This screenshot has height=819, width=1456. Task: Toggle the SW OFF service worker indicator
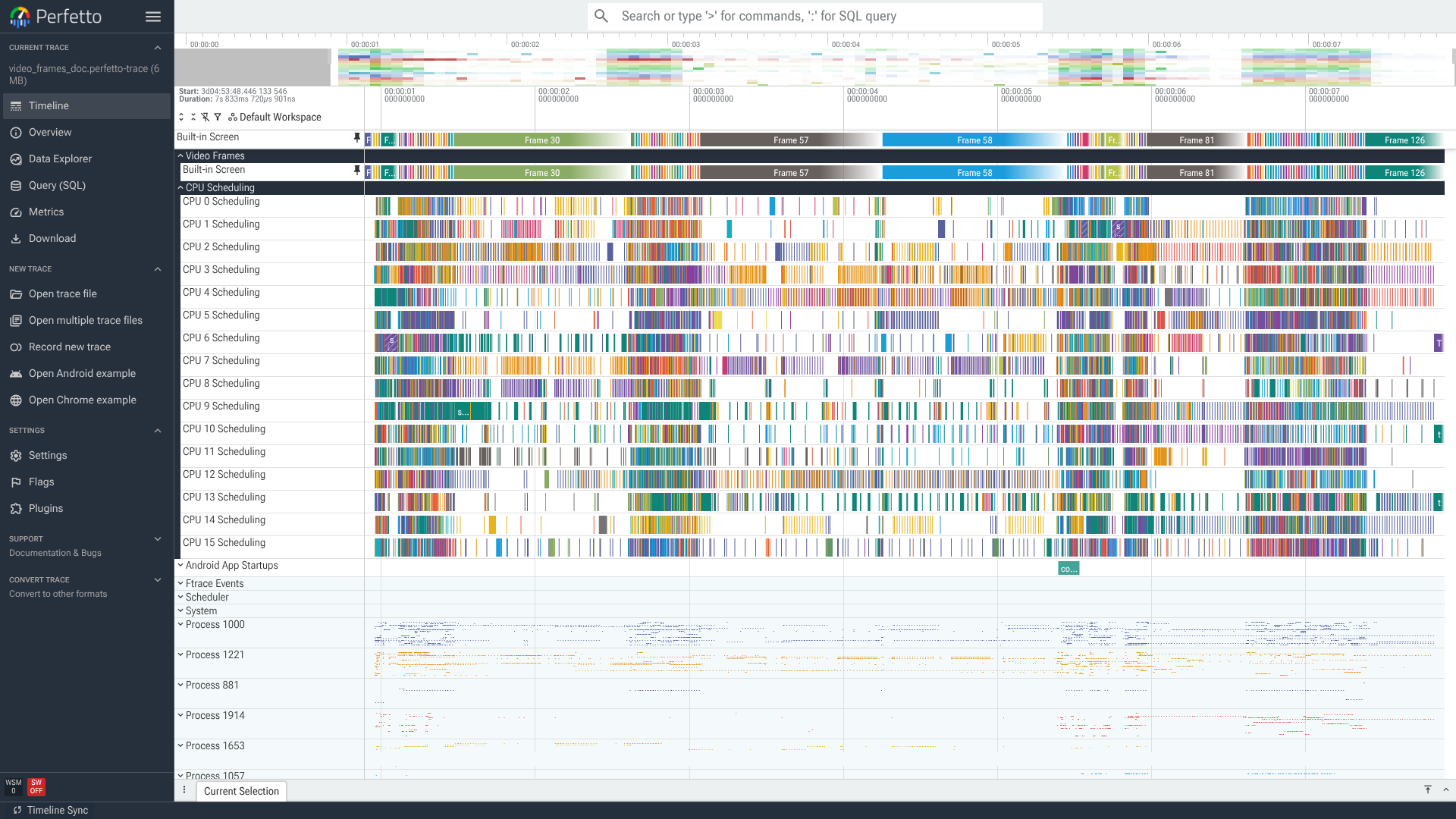36,787
